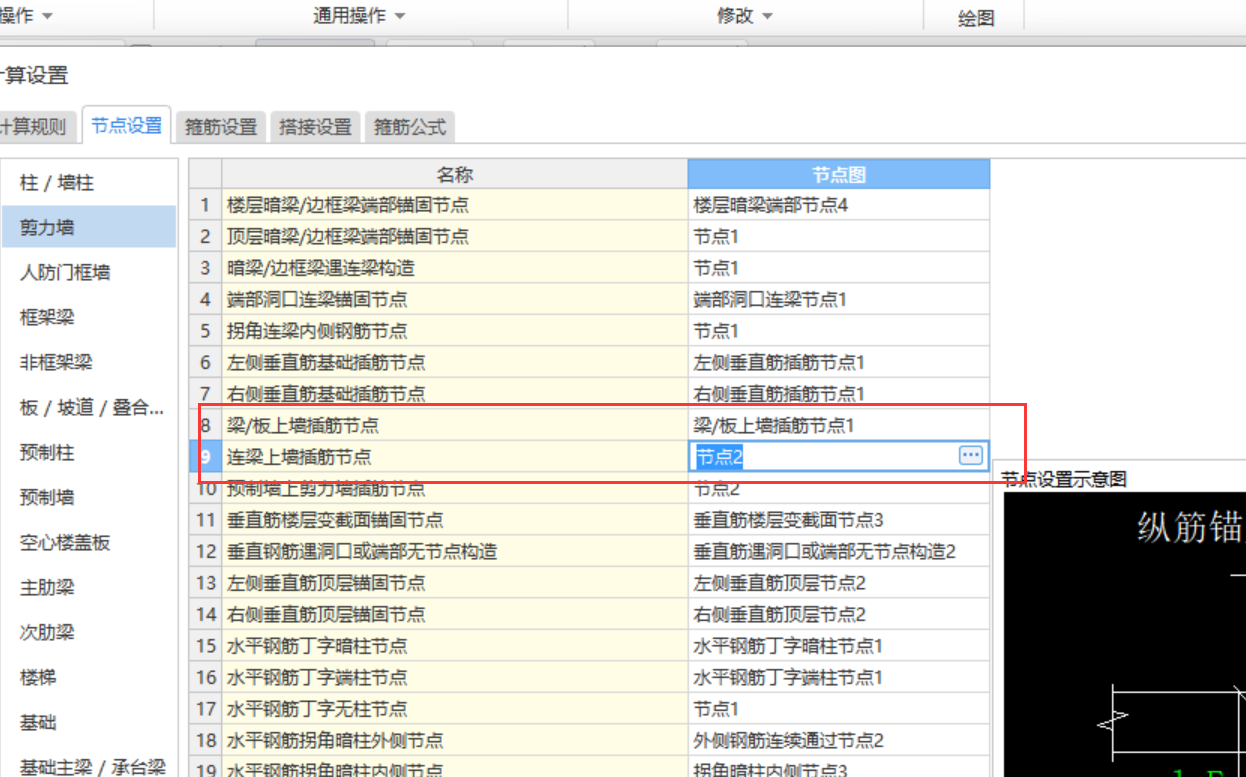Select 楼梯 in component list

(88, 677)
